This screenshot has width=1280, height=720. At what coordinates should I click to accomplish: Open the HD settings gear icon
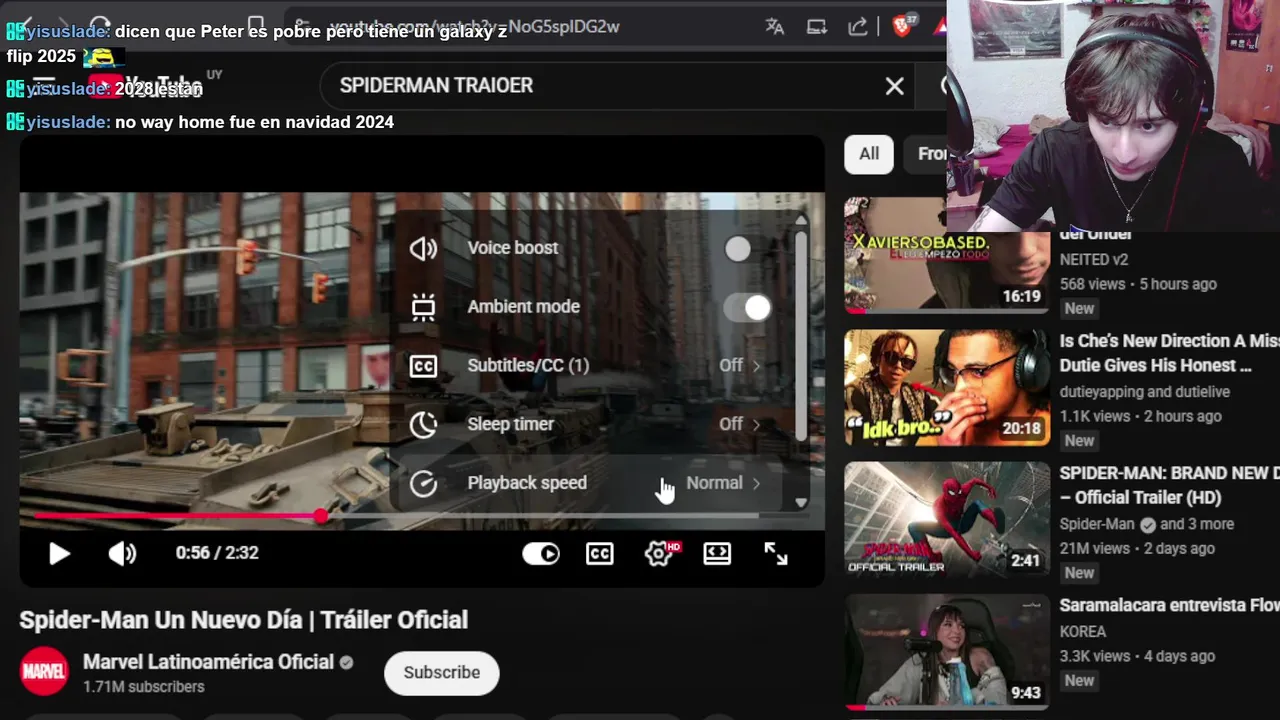(x=660, y=553)
